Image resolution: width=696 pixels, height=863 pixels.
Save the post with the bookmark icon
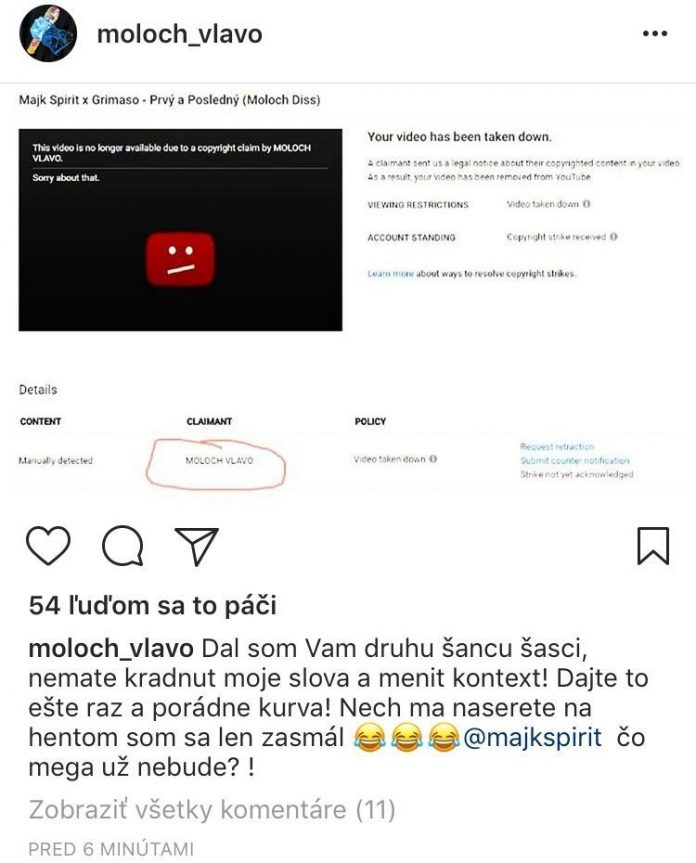point(653,545)
